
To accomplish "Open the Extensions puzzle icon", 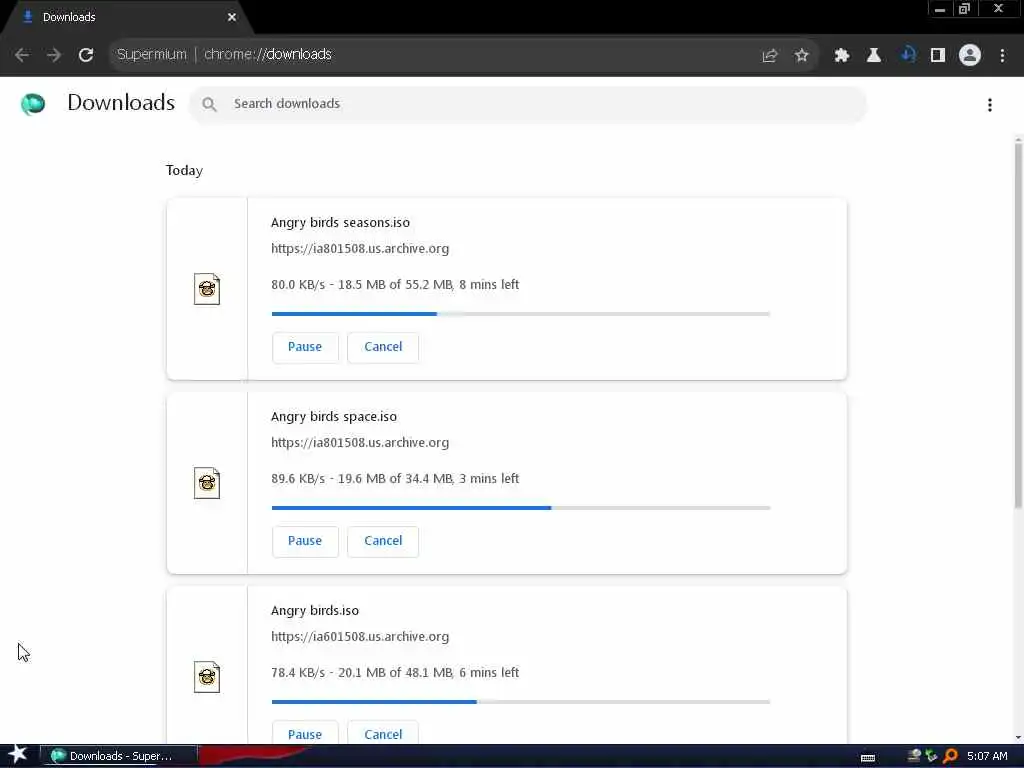I will point(842,56).
